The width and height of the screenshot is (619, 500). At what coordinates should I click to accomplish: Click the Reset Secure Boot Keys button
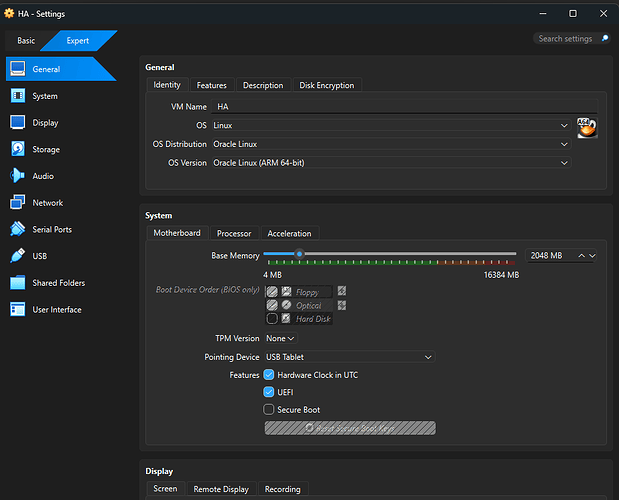350,428
